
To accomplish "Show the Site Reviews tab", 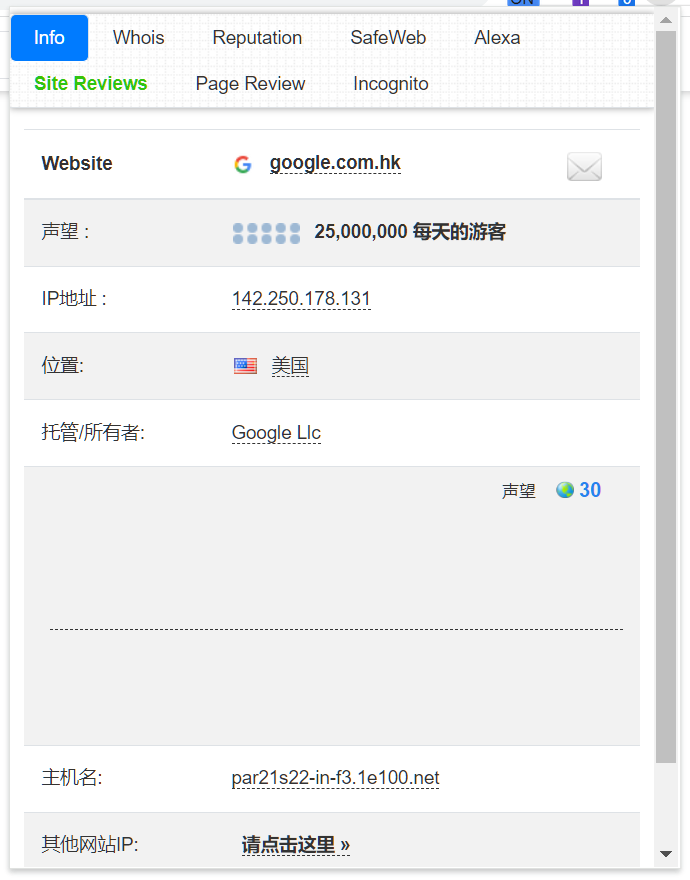I will pyautogui.click(x=91, y=84).
